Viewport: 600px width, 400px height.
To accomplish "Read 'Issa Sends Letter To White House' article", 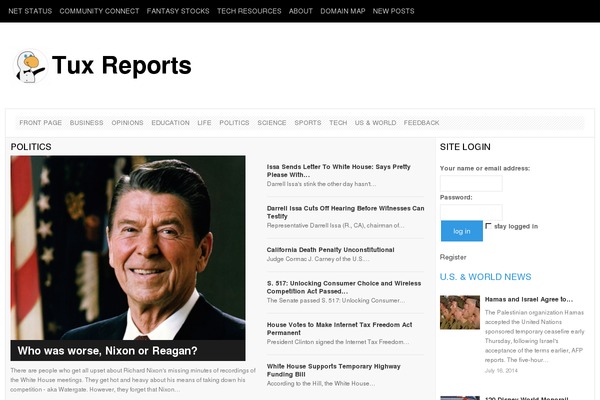I will pos(339,171).
